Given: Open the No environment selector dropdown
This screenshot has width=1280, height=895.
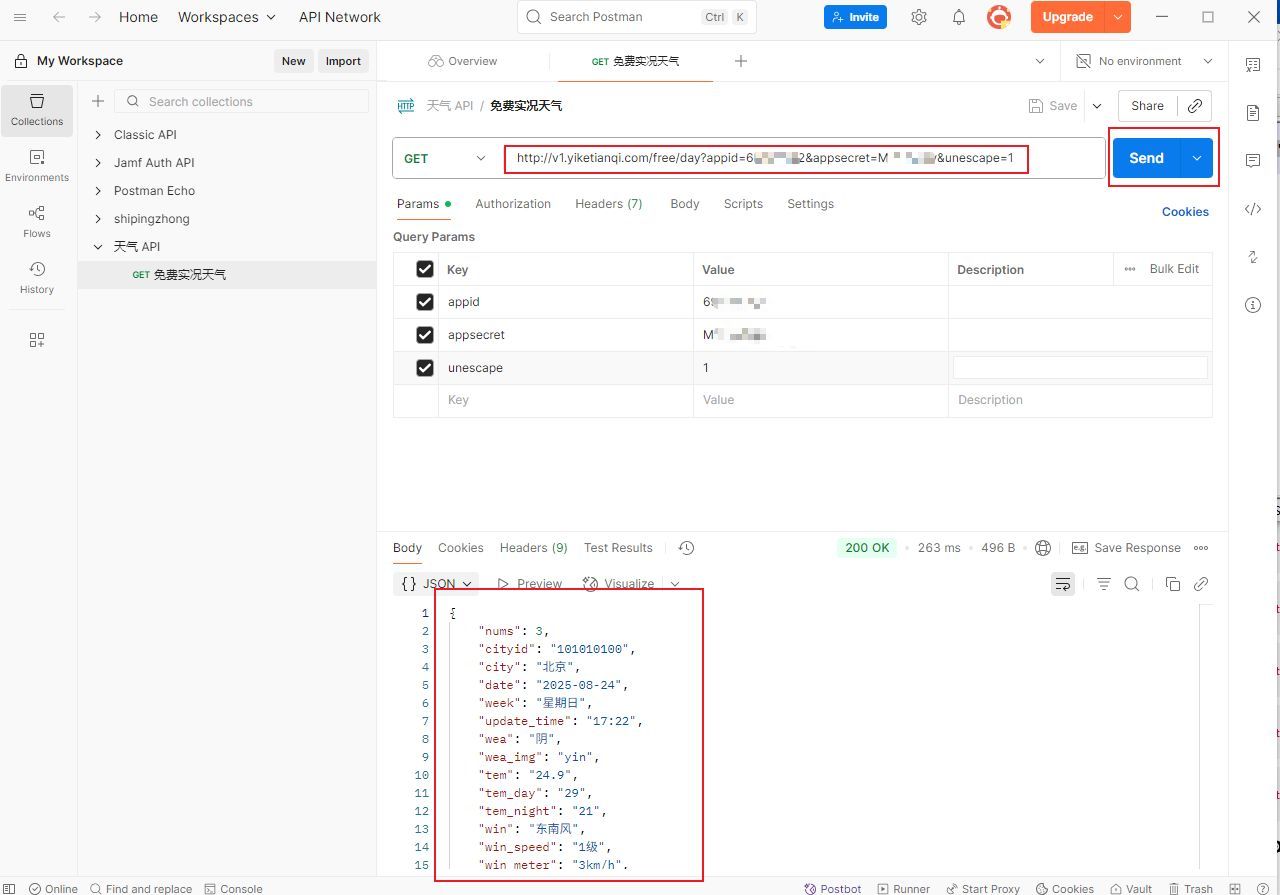Looking at the screenshot, I should pyautogui.click(x=1145, y=61).
